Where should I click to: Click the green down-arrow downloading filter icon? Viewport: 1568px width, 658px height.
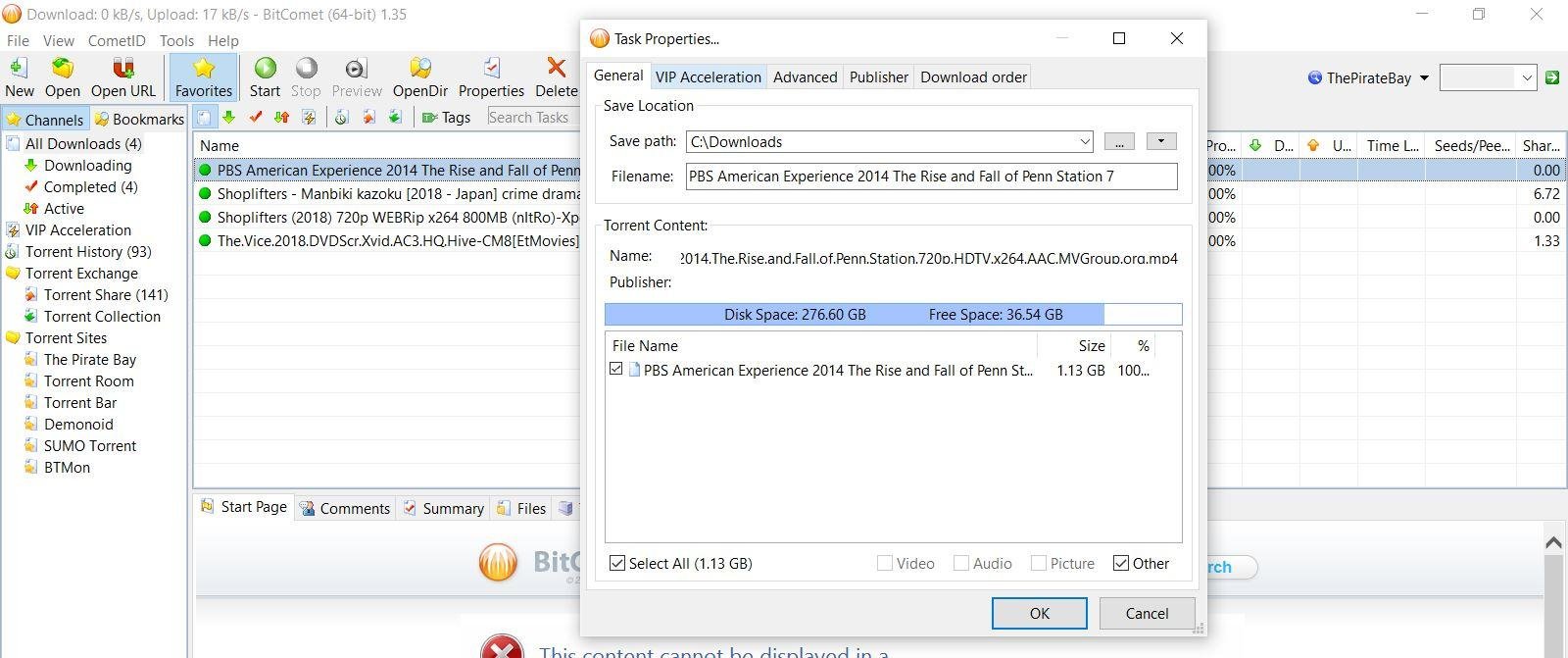click(x=228, y=118)
